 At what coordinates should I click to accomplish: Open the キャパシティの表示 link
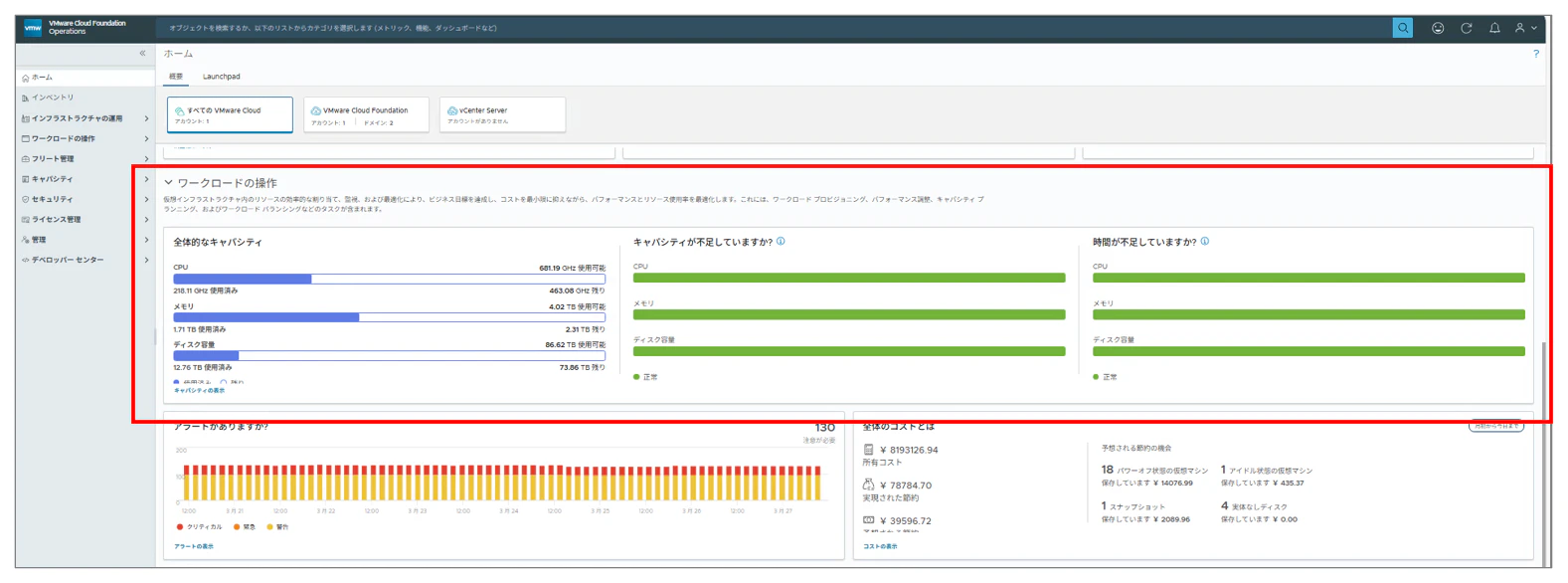pyautogui.click(x=199, y=391)
